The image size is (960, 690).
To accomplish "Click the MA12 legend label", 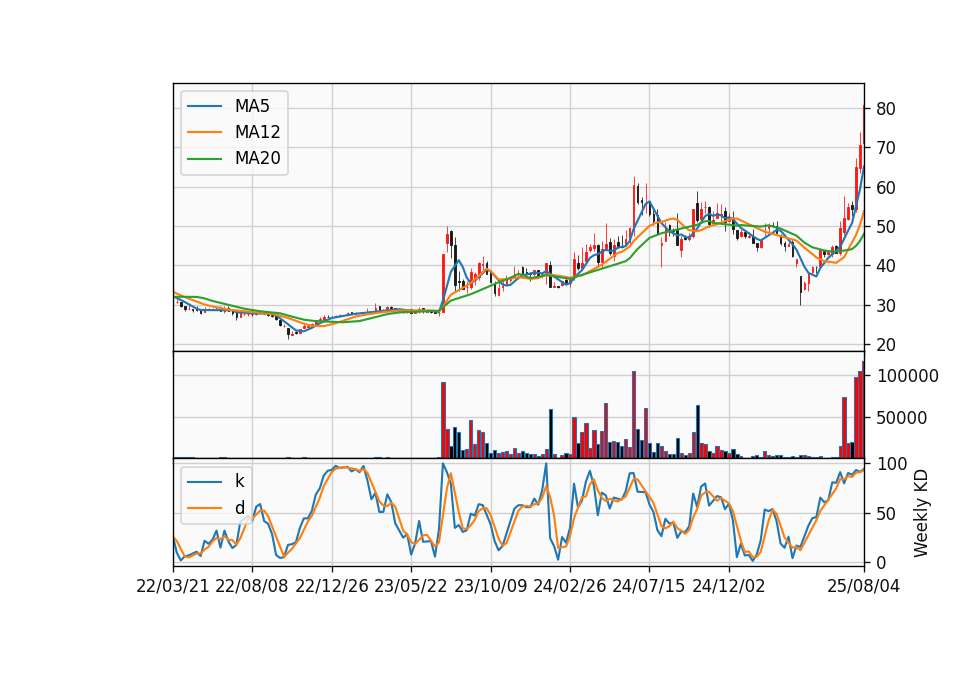I will point(257,132).
